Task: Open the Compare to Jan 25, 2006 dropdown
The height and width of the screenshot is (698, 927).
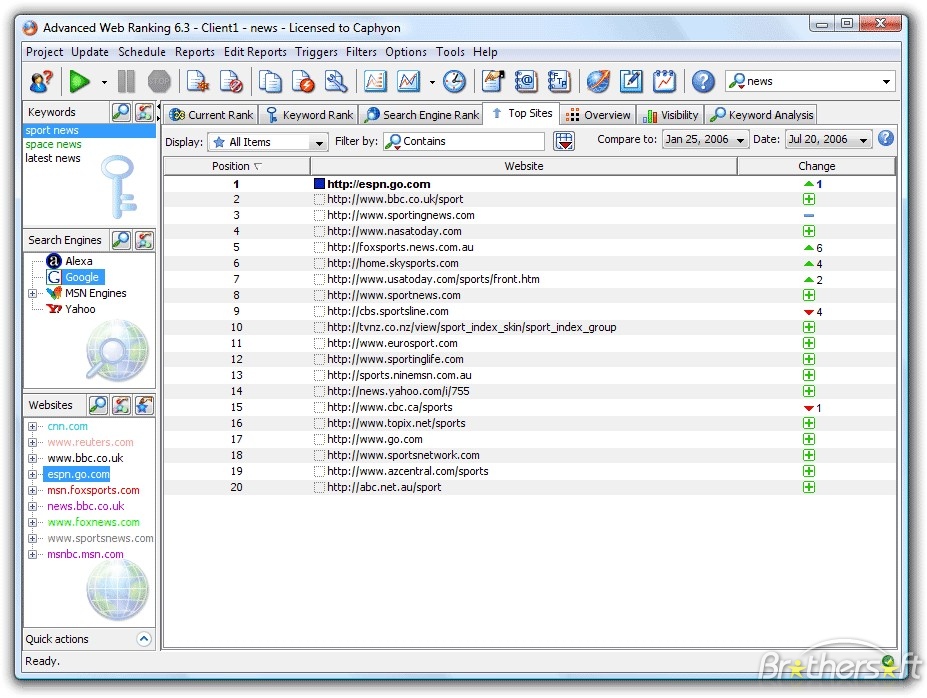Action: pos(740,139)
